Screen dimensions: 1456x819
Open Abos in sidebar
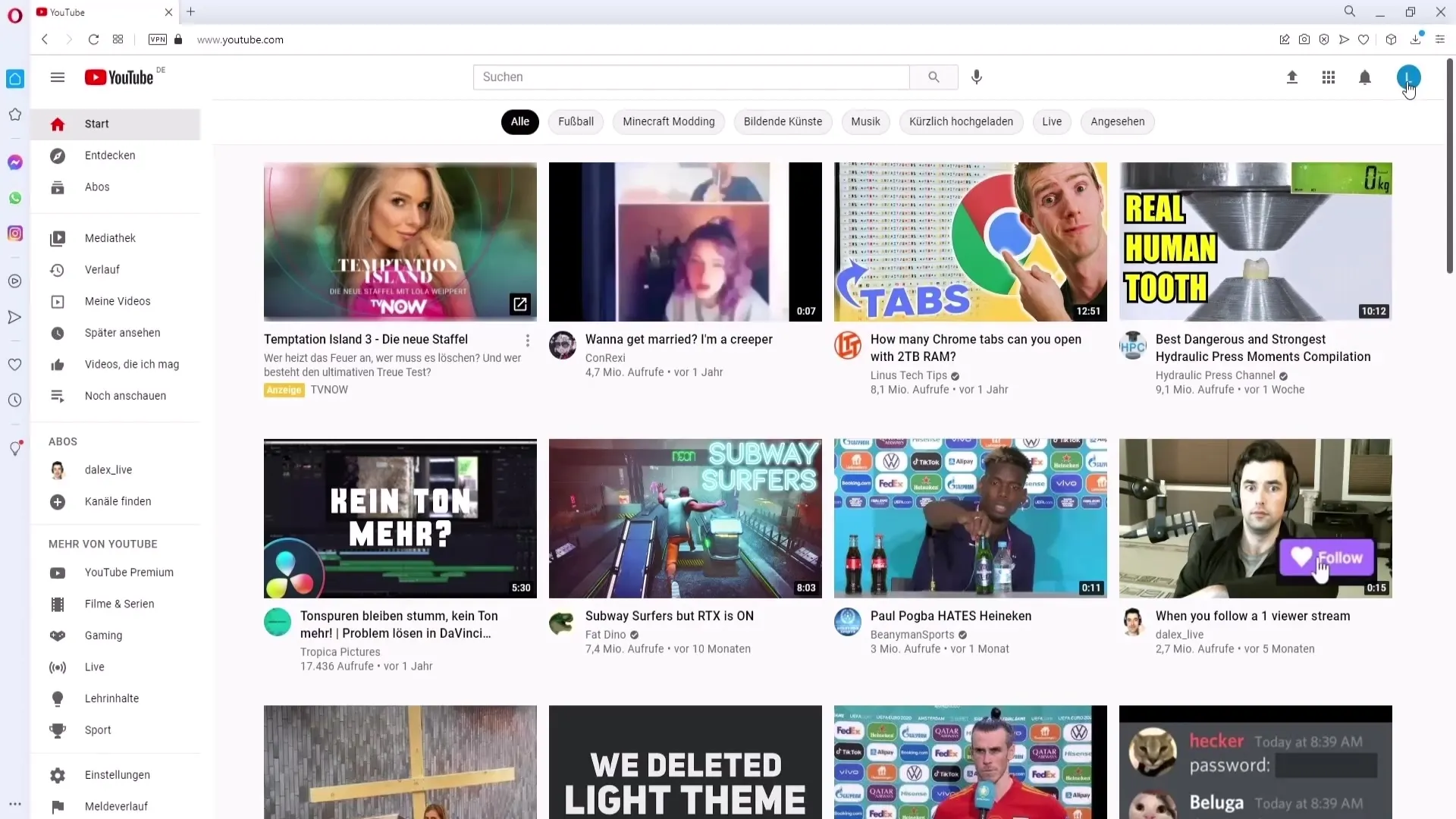click(115, 187)
